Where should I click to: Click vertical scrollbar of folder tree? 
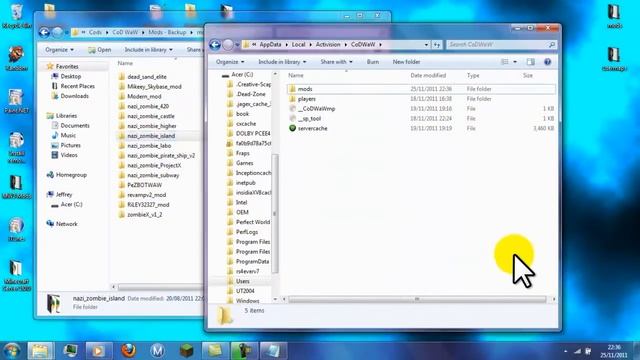tap(275, 213)
